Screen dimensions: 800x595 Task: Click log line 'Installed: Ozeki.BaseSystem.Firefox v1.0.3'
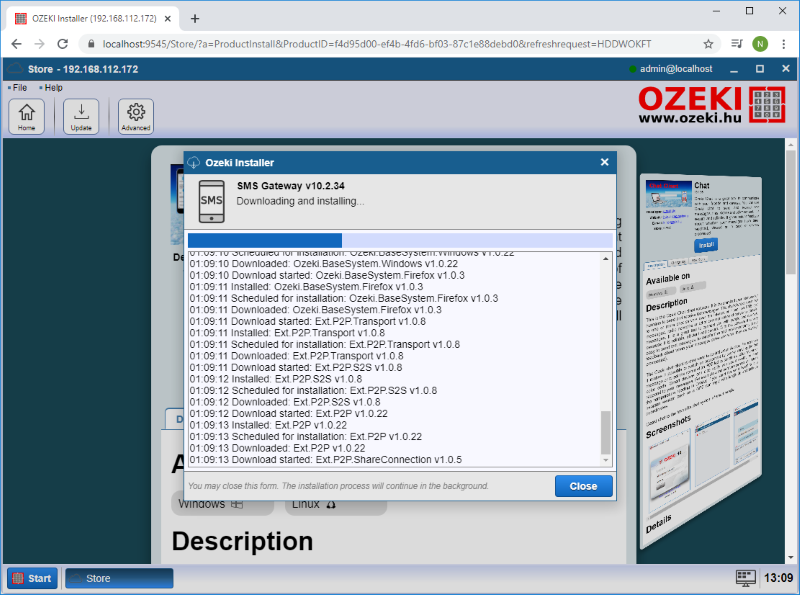[x=306, y=287]
